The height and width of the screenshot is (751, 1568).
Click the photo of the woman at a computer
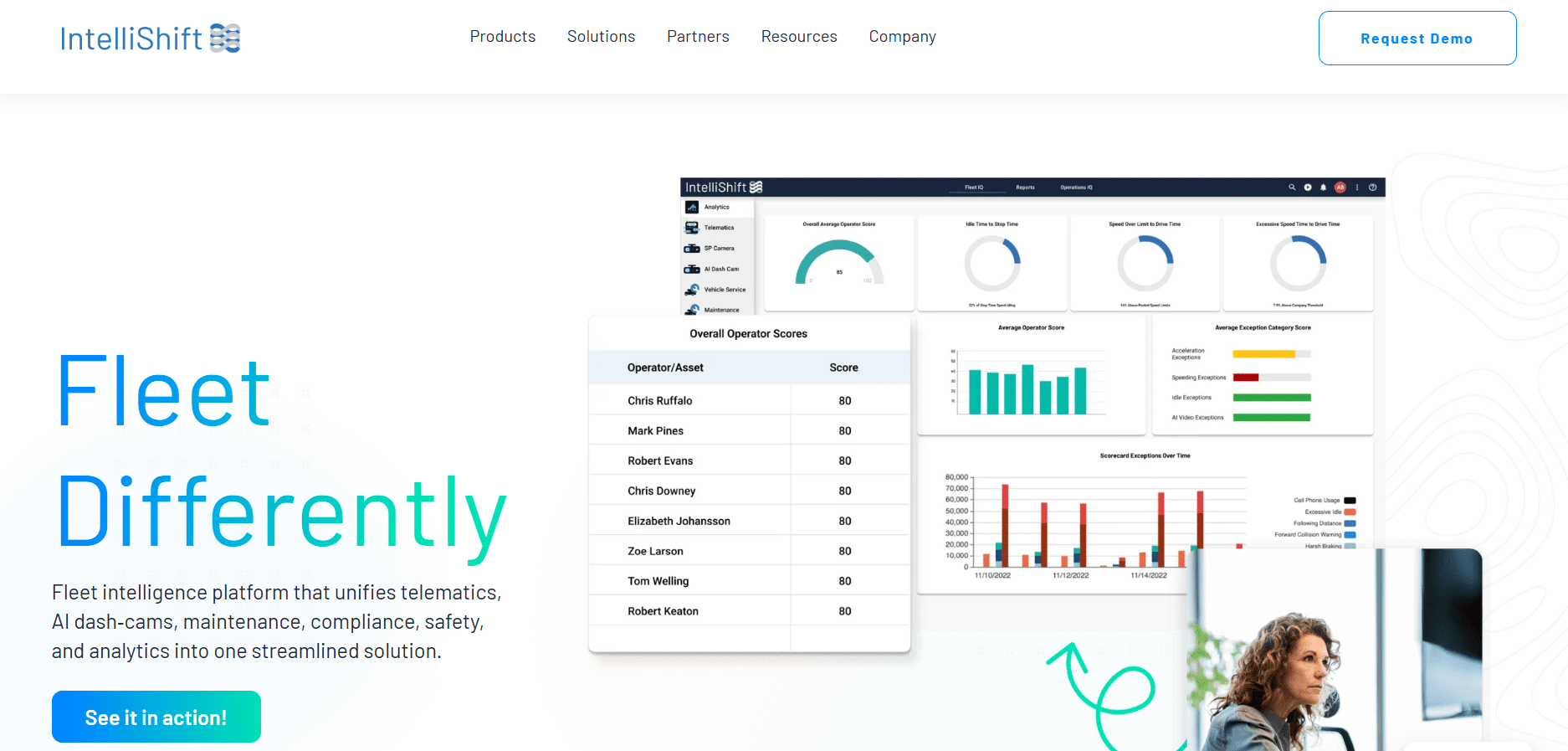point(1335,650)
